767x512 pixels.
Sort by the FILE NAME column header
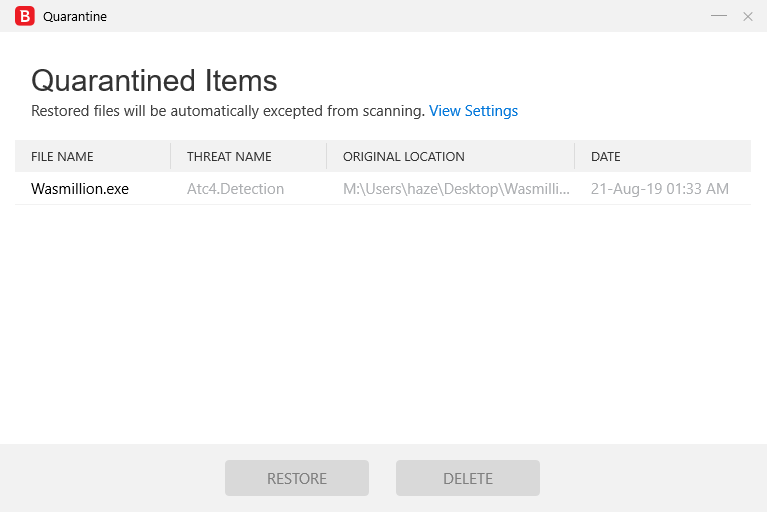[62, 157]
